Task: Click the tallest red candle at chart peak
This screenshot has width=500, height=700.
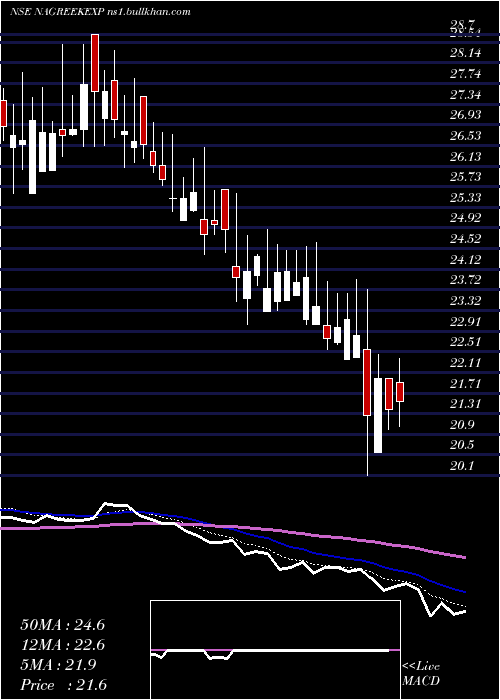Action: pos(95,63)
